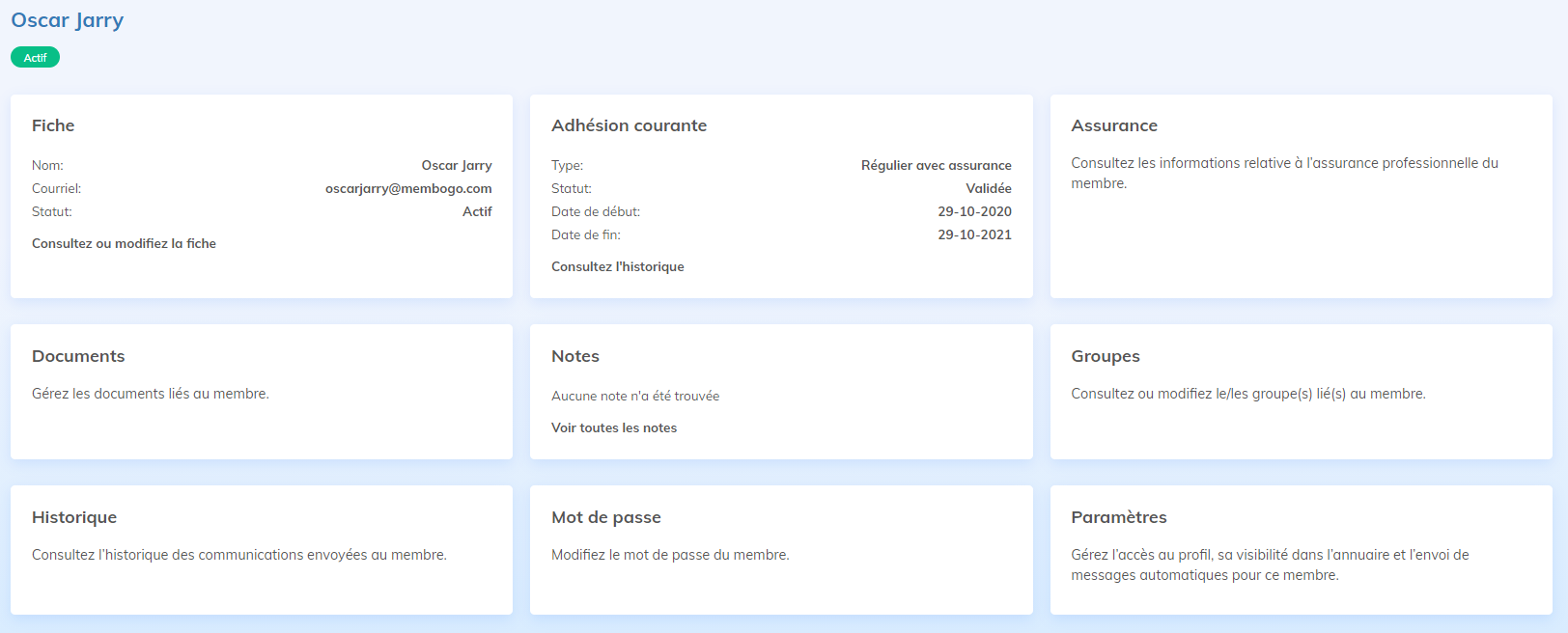Click 'Aucune note n'a été trouvée' text
Image resolution: width=1568 pixels, height=633 pixels.
[x=634, y=396]
